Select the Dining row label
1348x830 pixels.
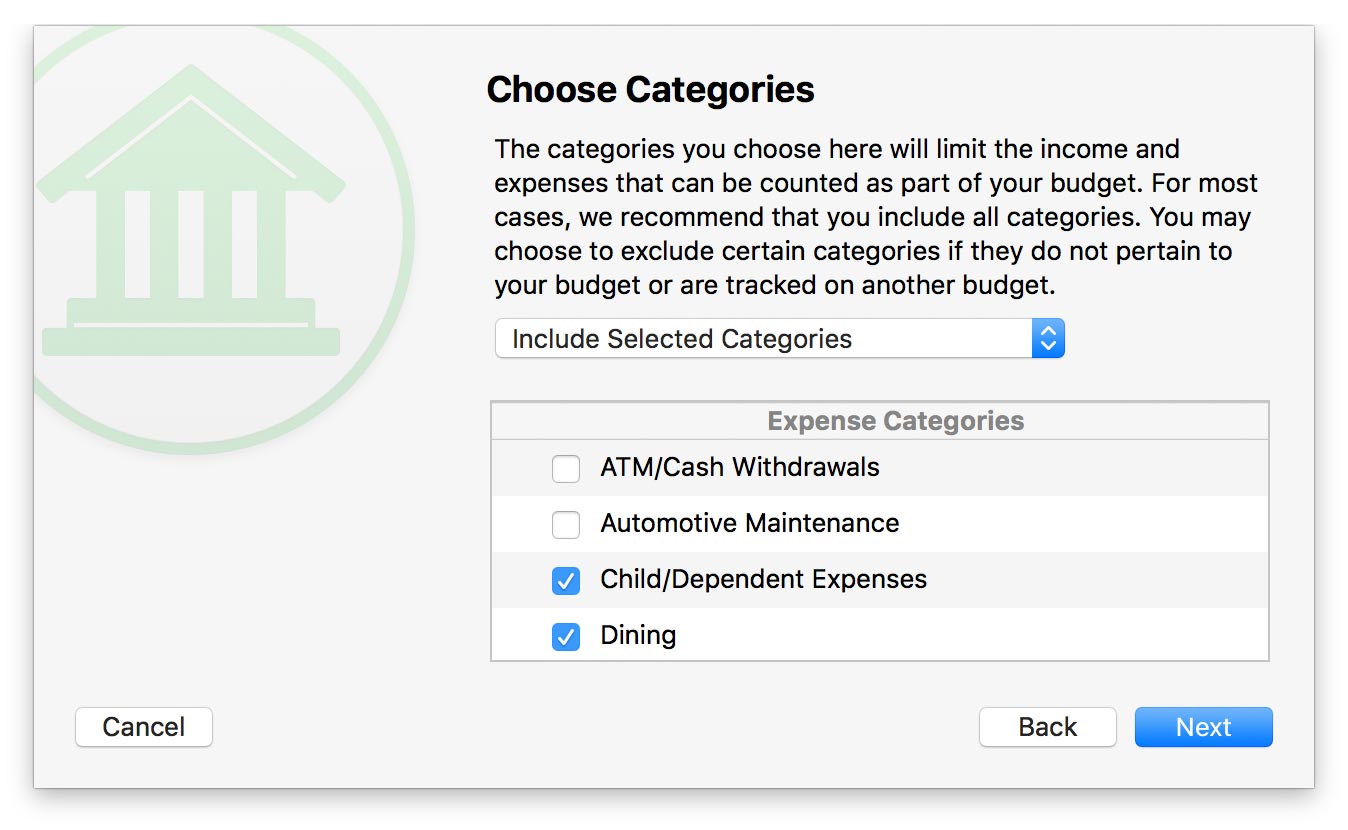pos(638,635)
